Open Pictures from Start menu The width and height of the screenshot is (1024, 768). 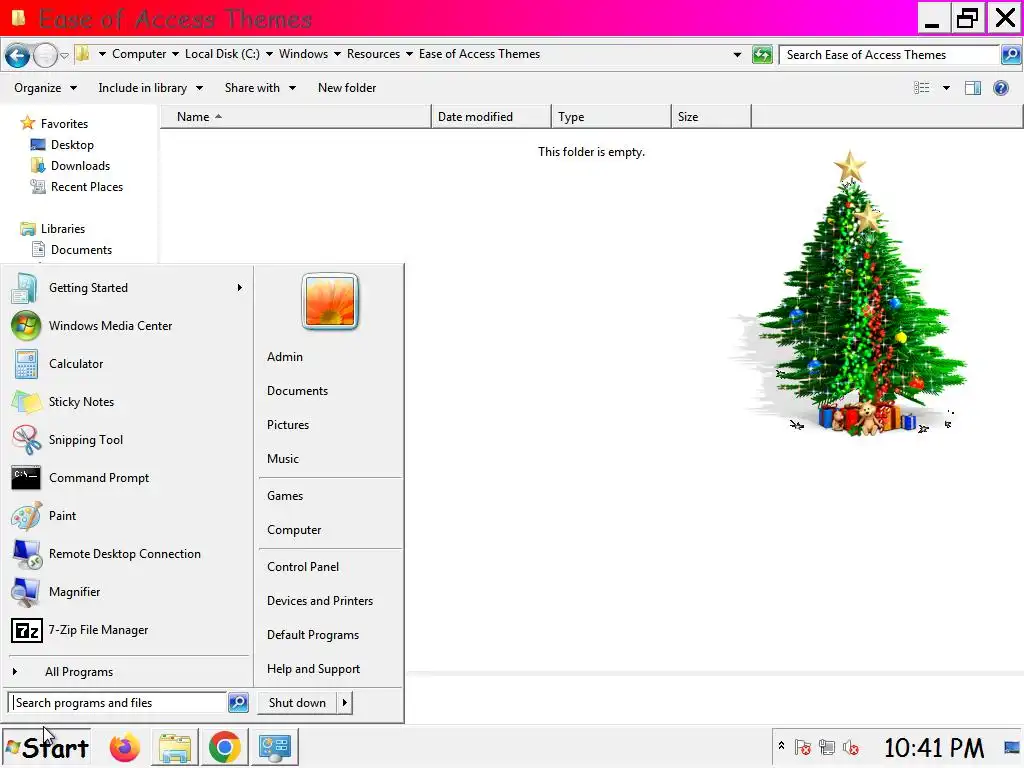pyautogui.click(x=288, y=424)
